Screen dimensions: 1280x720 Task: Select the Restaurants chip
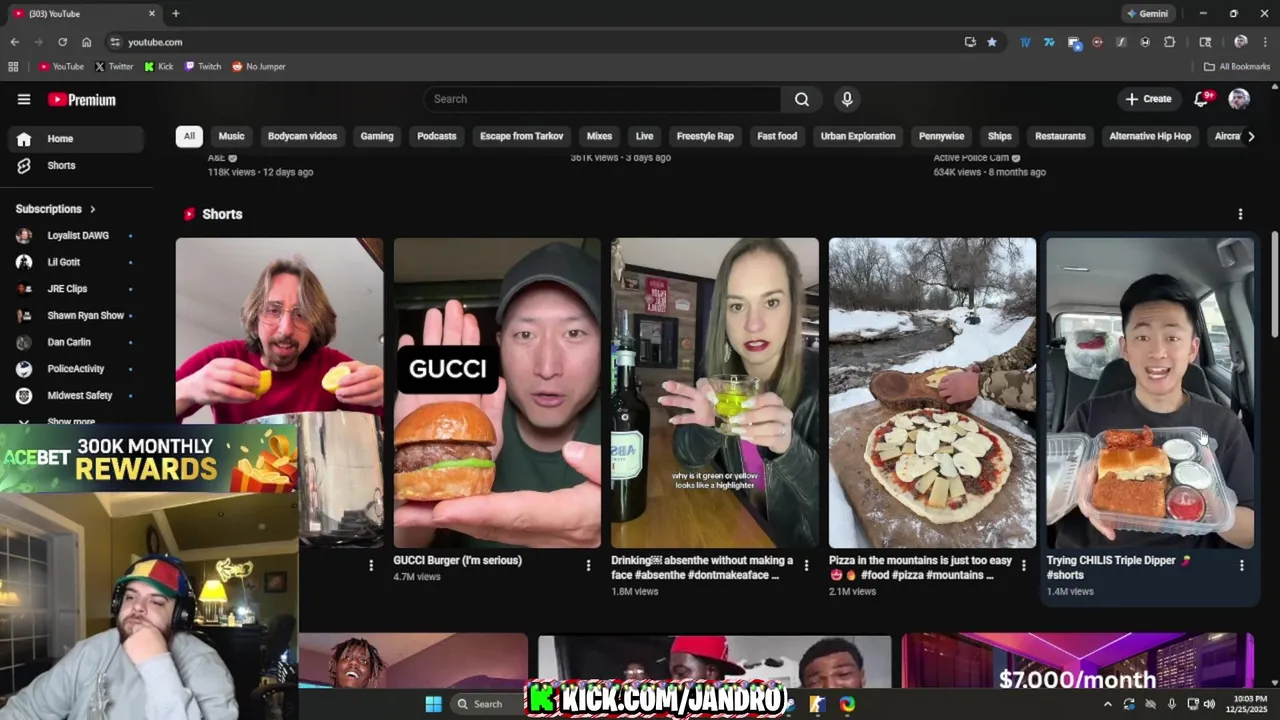(x=1060, y=136)
